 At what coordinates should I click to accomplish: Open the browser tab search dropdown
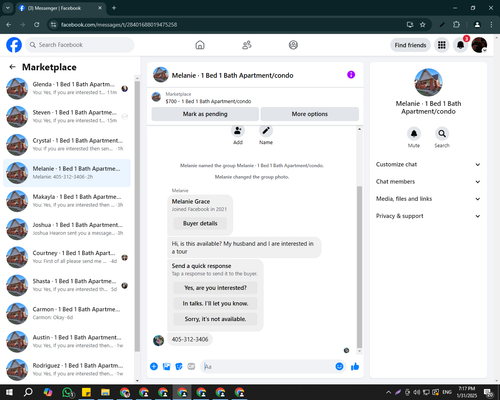click(x=7, y=8)
